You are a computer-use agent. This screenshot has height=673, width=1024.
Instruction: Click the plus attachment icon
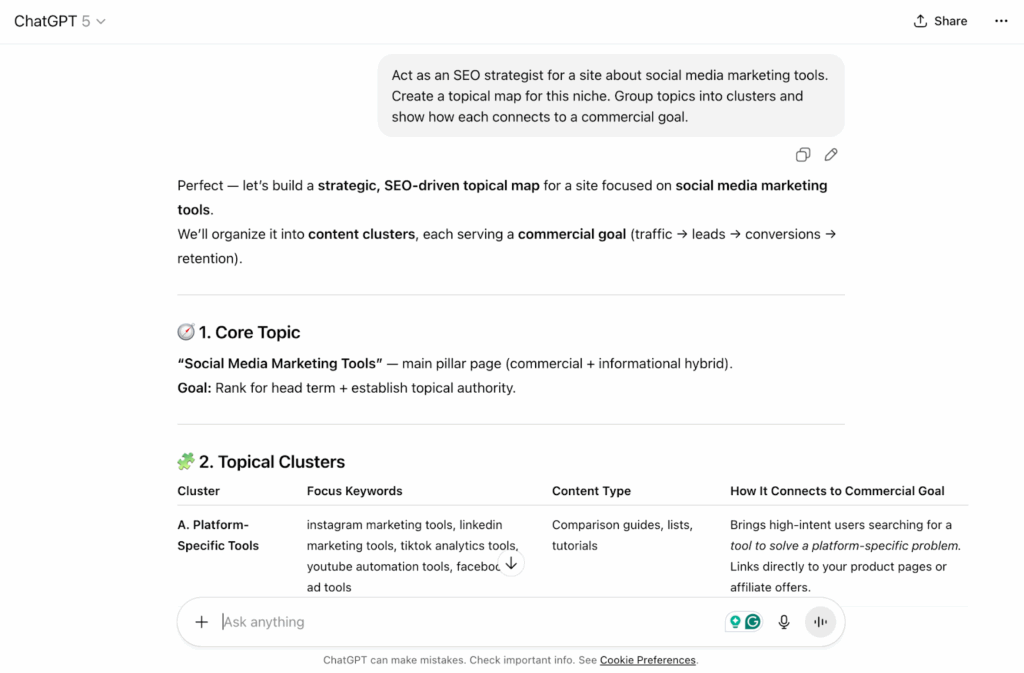[x=201, y=622]
